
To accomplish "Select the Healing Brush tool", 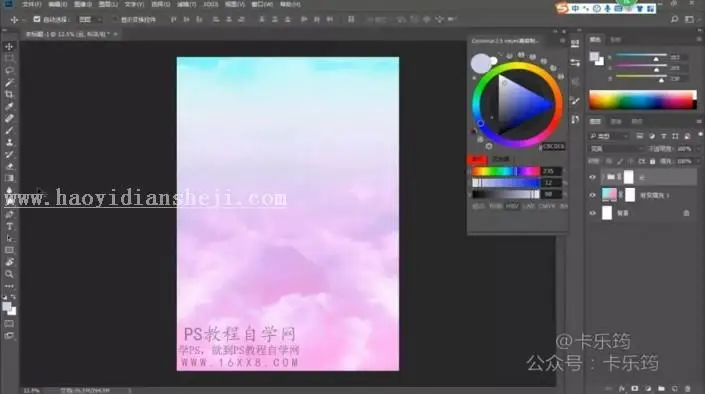I will click(9, 118).
